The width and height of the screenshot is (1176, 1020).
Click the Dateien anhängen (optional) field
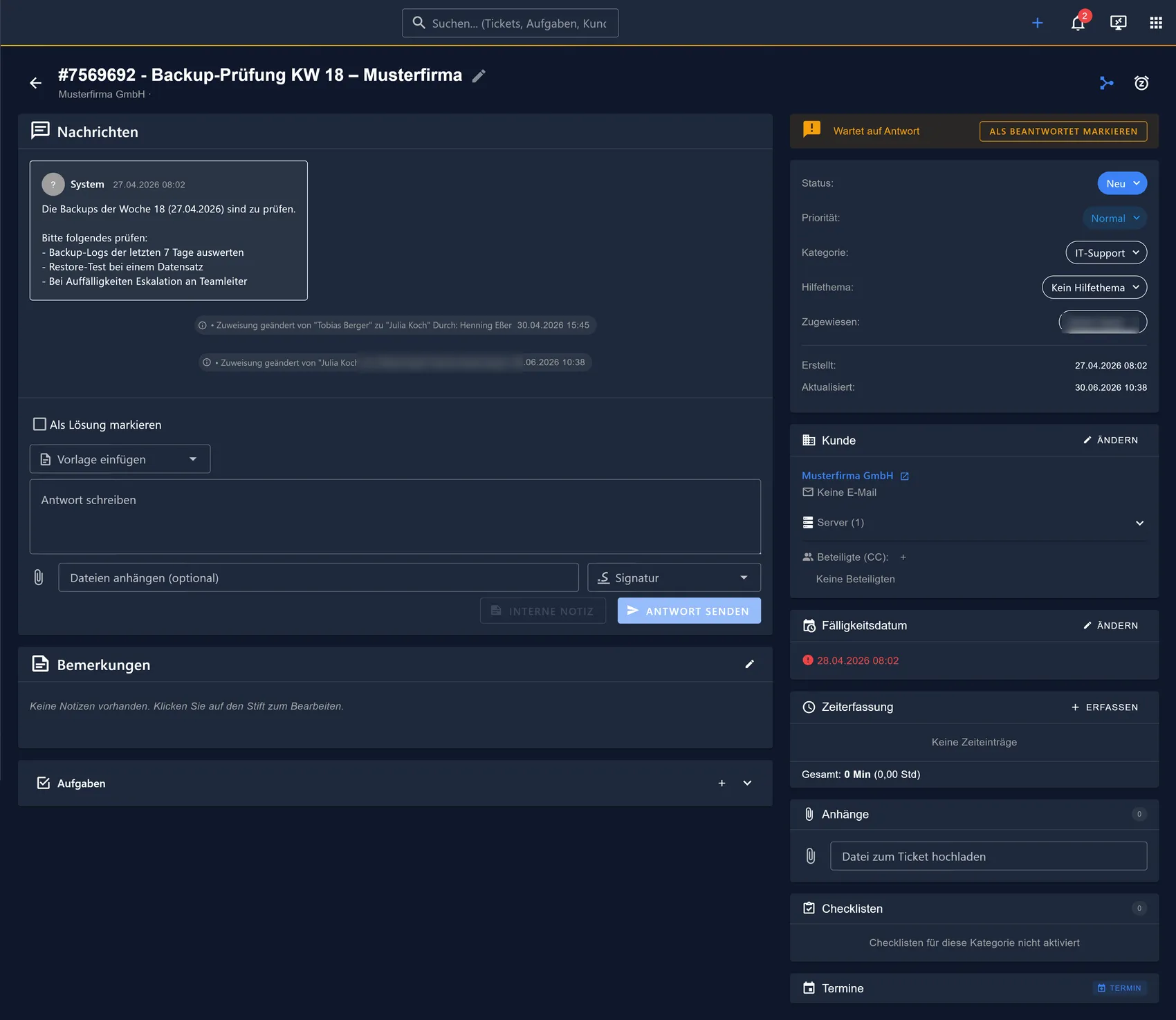[x=318, y=577]
